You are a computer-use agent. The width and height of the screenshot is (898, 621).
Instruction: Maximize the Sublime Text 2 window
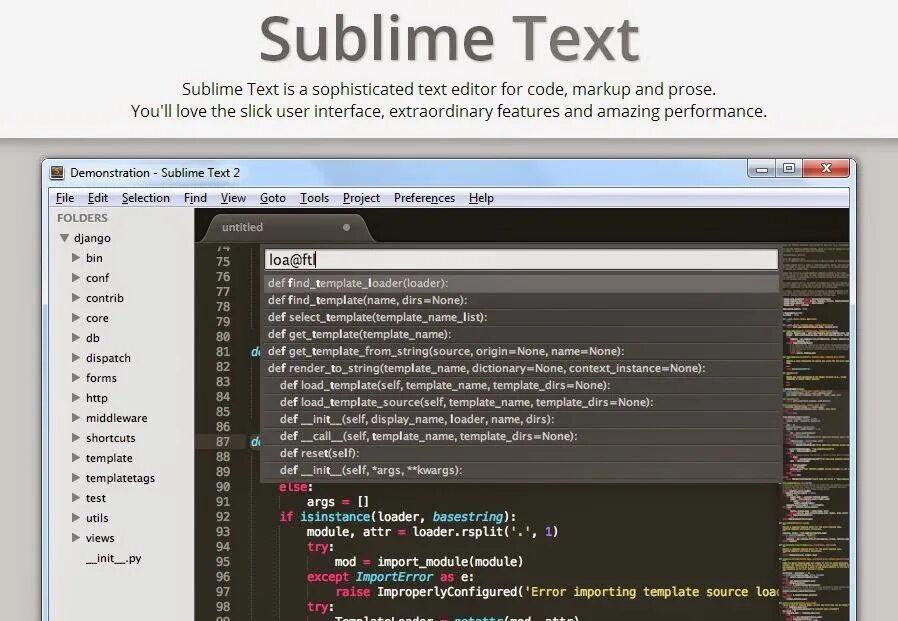(789, 168)
